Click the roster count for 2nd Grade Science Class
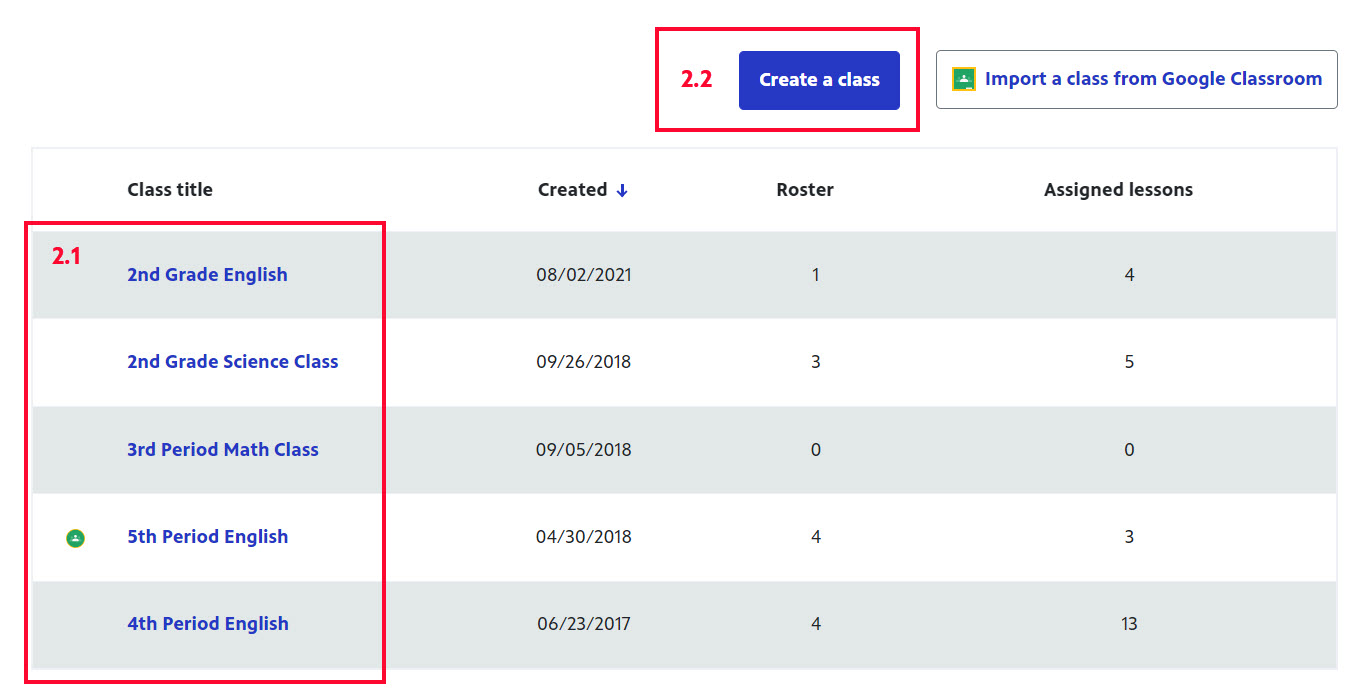The width and height of the screenshot is (1361, 699). (x=816, y=362)
